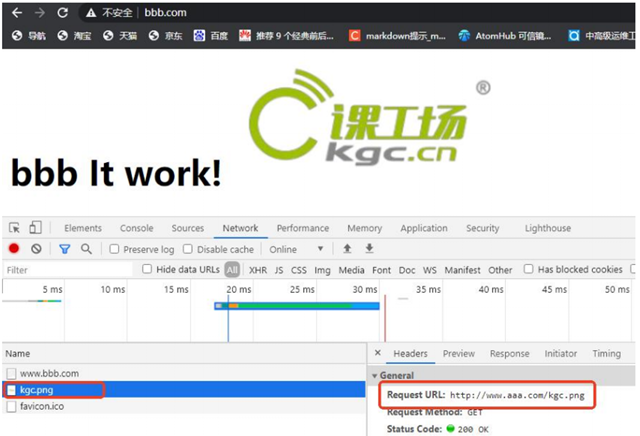Open the 淘宝 bookmark
The height and width of the screenshot is (436, 640).
pos(74,36)
